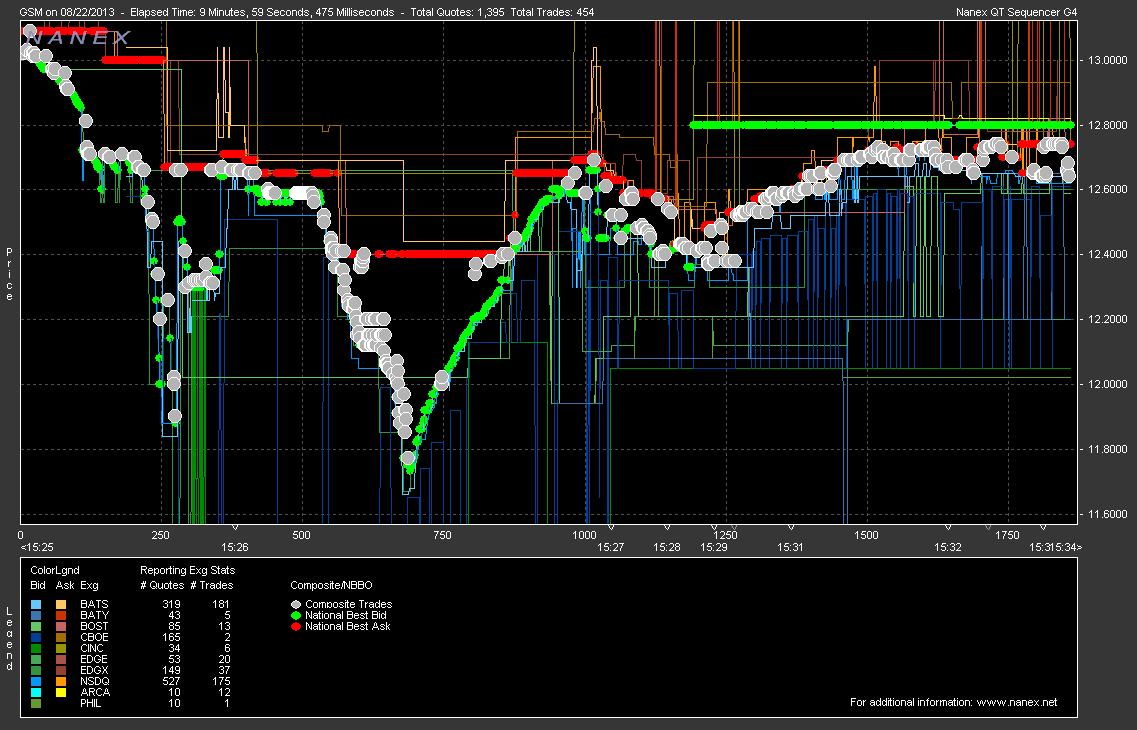Image resolution: width=1137 pixels, height=730 pixels.
Task: Click the 'Total Trades: 454' header text
Action: [x=553, y=12]
